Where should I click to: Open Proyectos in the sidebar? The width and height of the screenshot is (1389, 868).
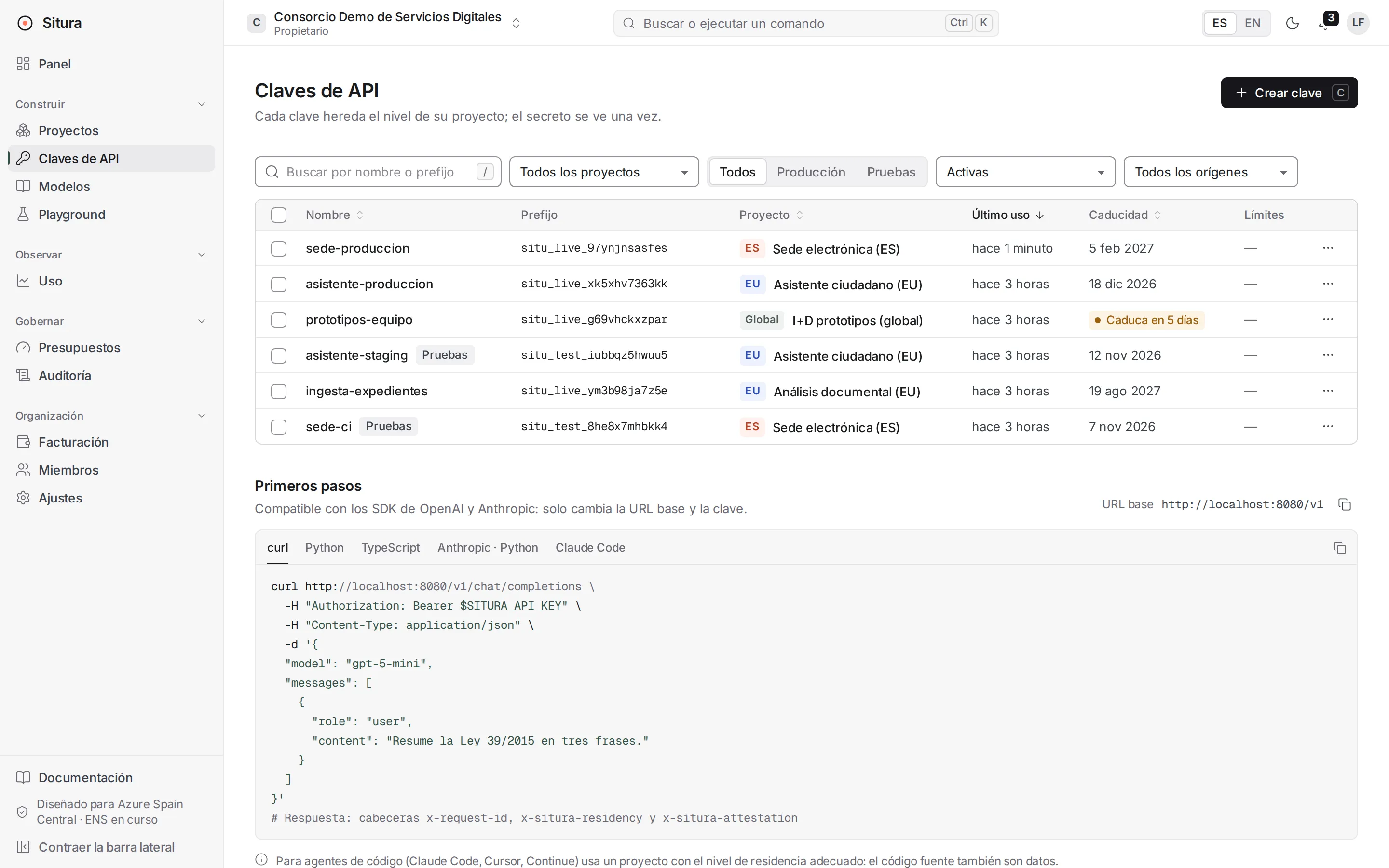coord(111,130)
